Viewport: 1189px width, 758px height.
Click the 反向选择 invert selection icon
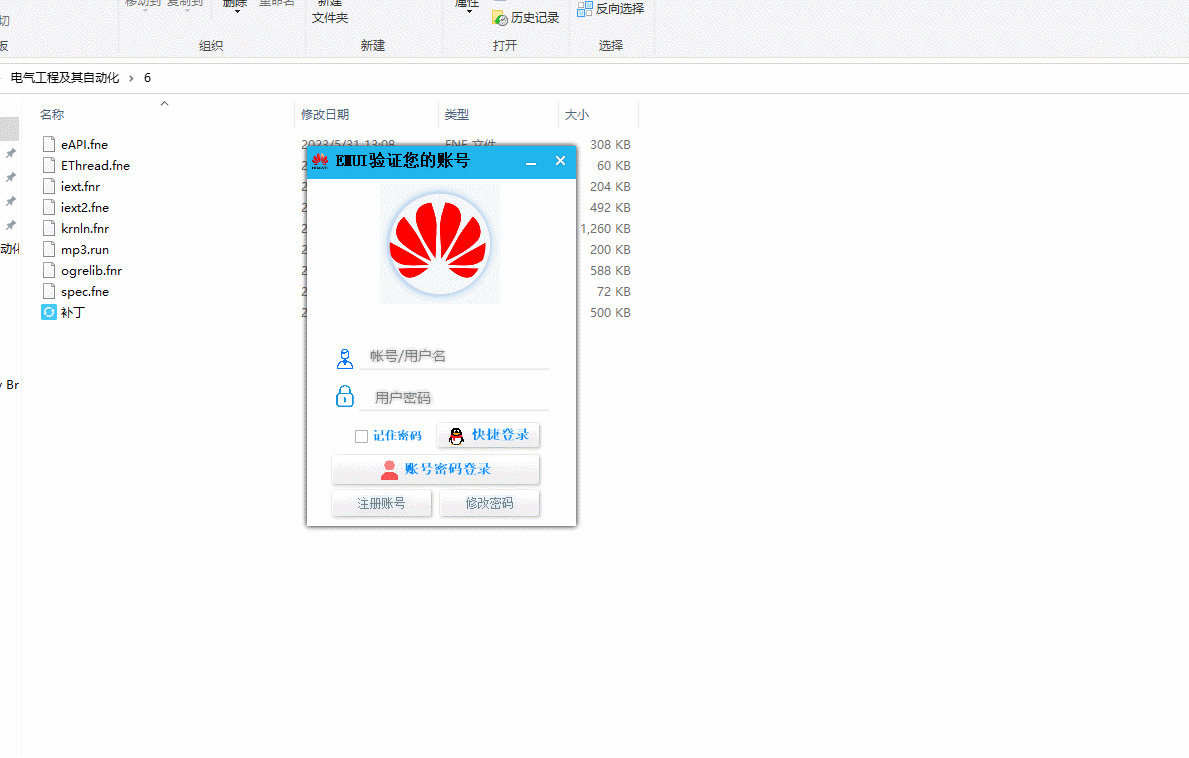click(587, 11)
